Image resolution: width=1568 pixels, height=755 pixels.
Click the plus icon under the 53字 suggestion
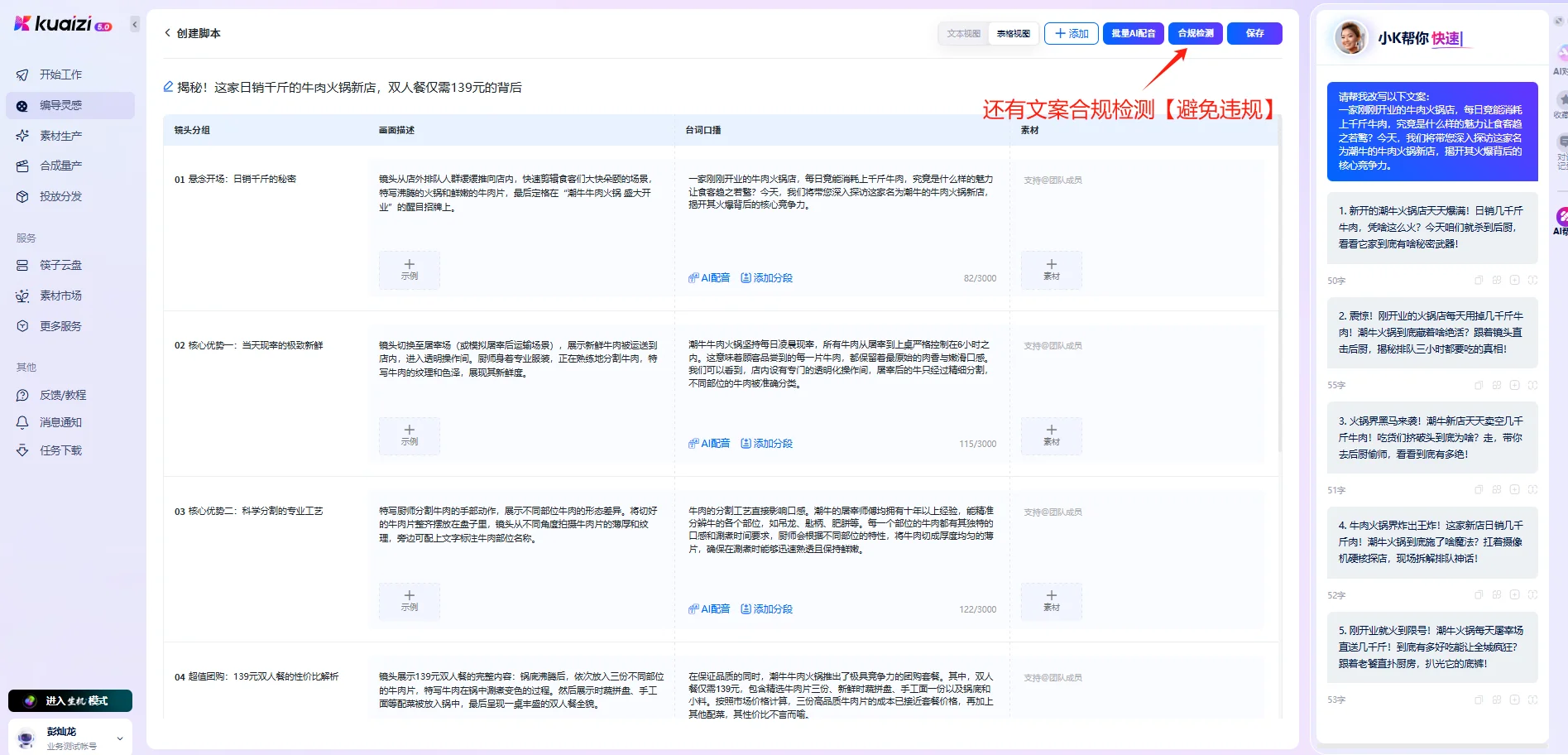[x=1514, y=700]
